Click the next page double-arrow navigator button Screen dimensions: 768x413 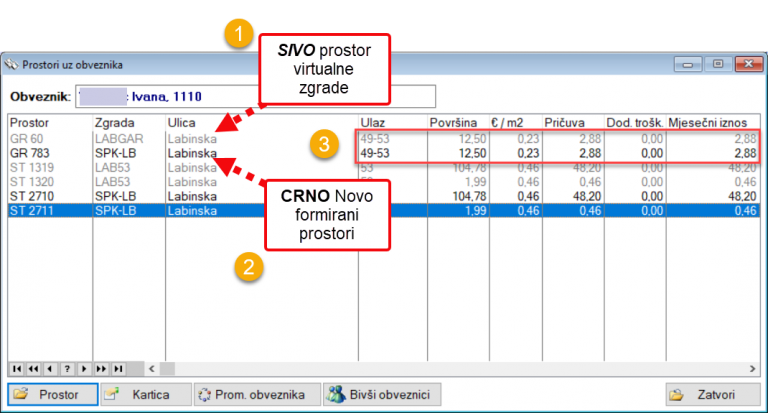pyautogui.click(x=102, y=368)
